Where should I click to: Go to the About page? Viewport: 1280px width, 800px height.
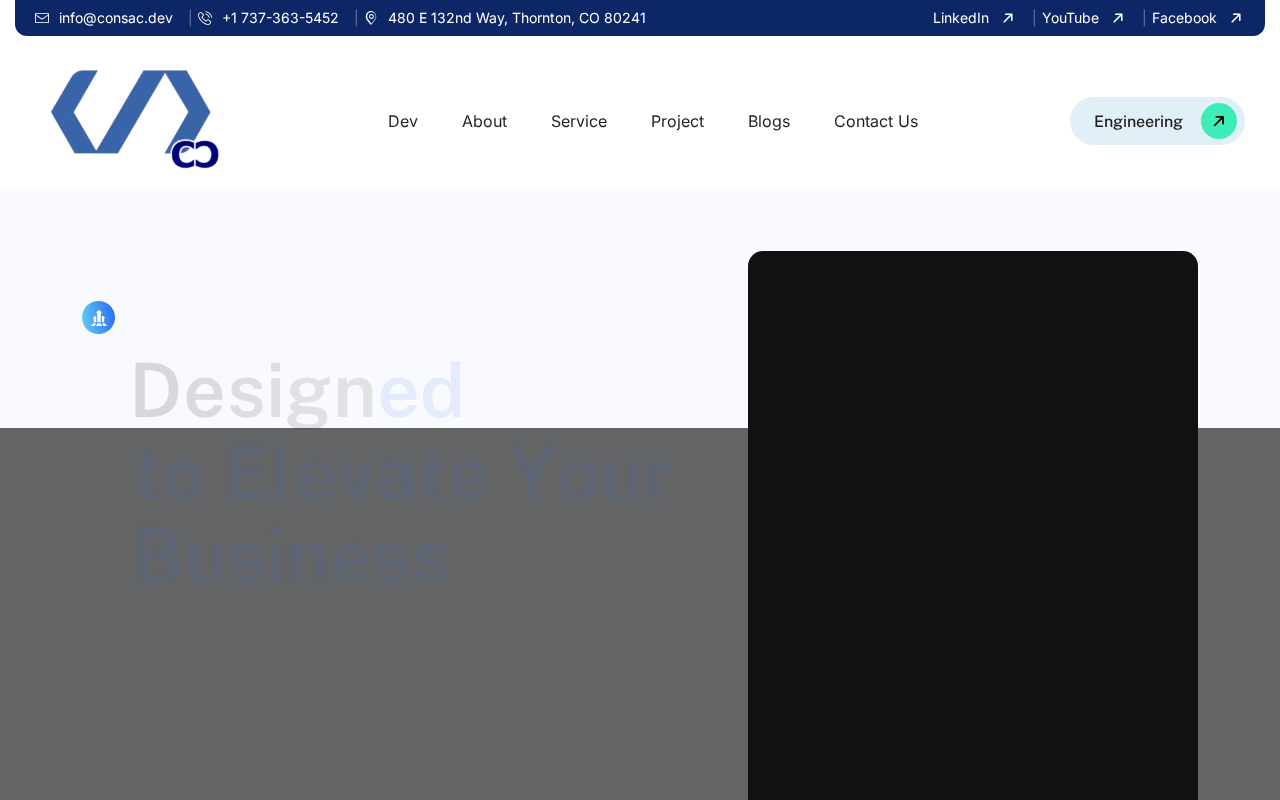(x=484, y=121)
